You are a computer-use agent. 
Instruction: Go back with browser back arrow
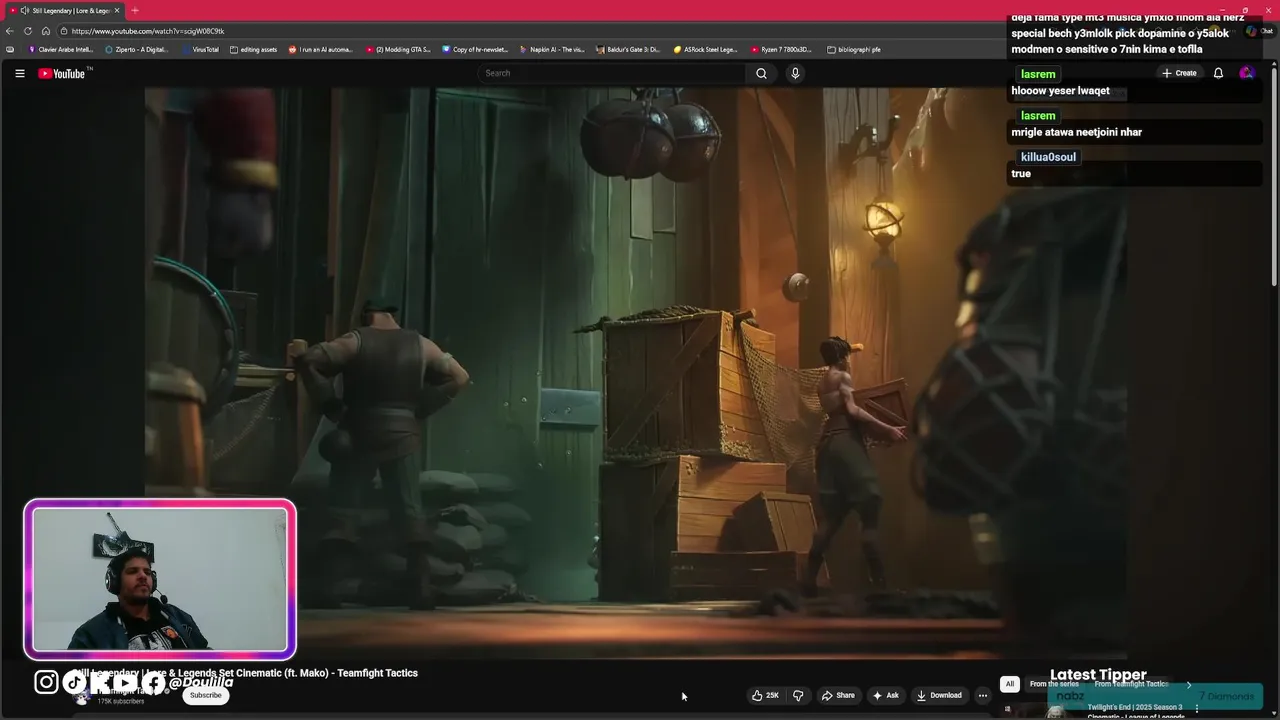pos(10,31)
